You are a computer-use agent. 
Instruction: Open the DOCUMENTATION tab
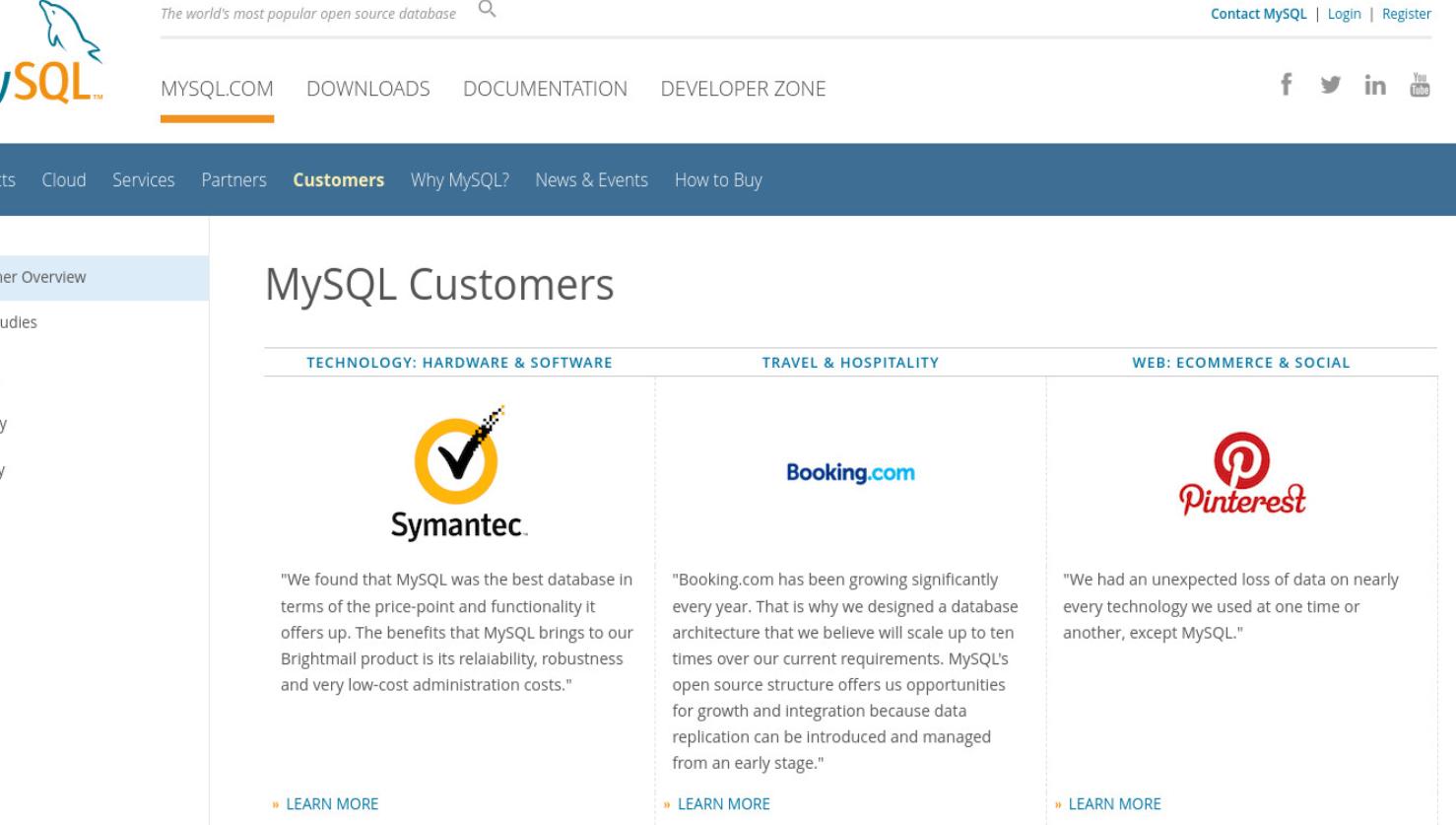pyautogui.click(x=545, y=89)
